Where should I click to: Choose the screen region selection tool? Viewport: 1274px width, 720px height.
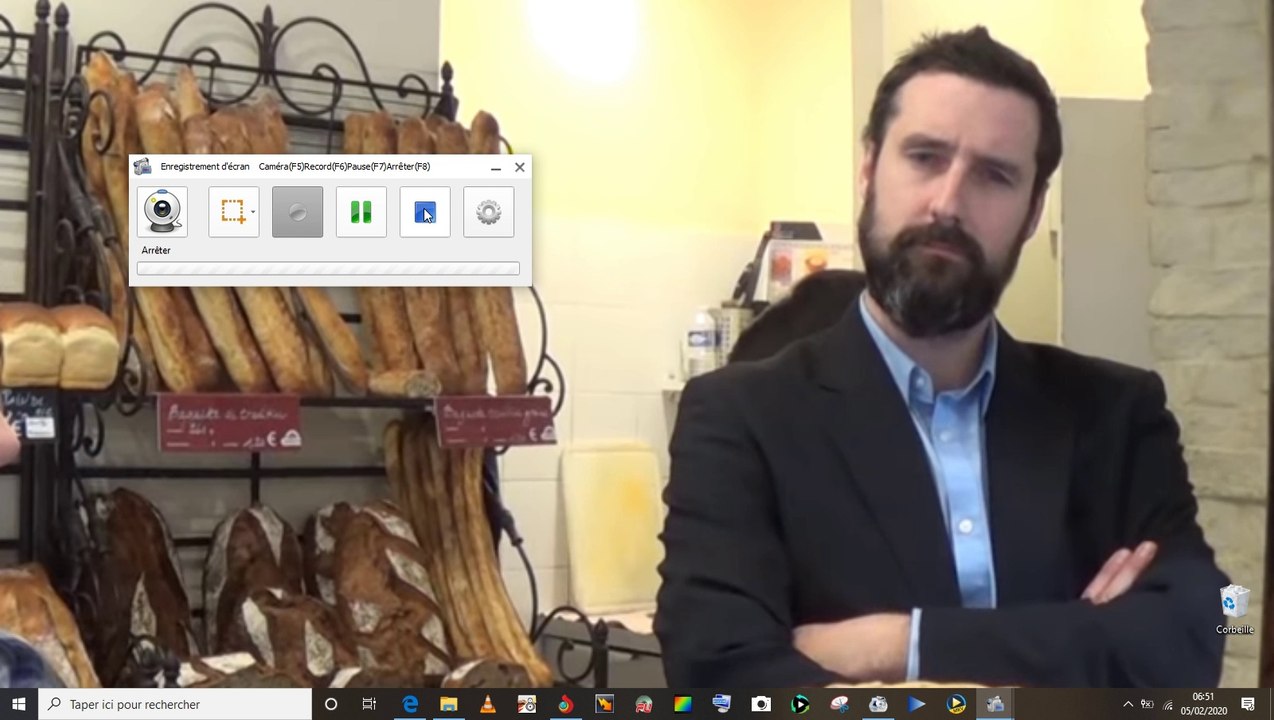click(x=232, y=212)
